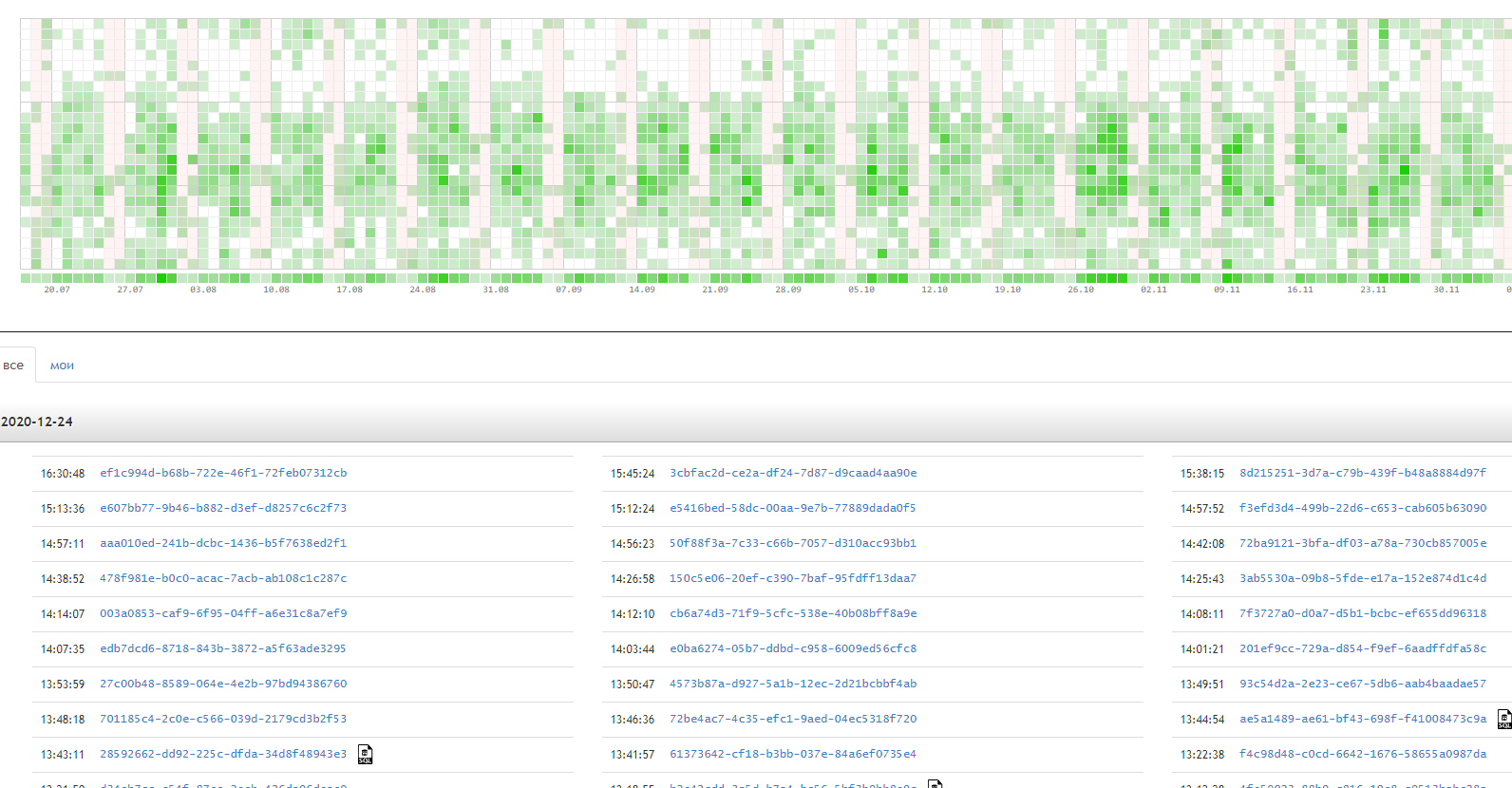Viewport: 1512px width, 788px height.
Task: Select the 07.09 date label on chart axis
Action: [x=569, y=290]
